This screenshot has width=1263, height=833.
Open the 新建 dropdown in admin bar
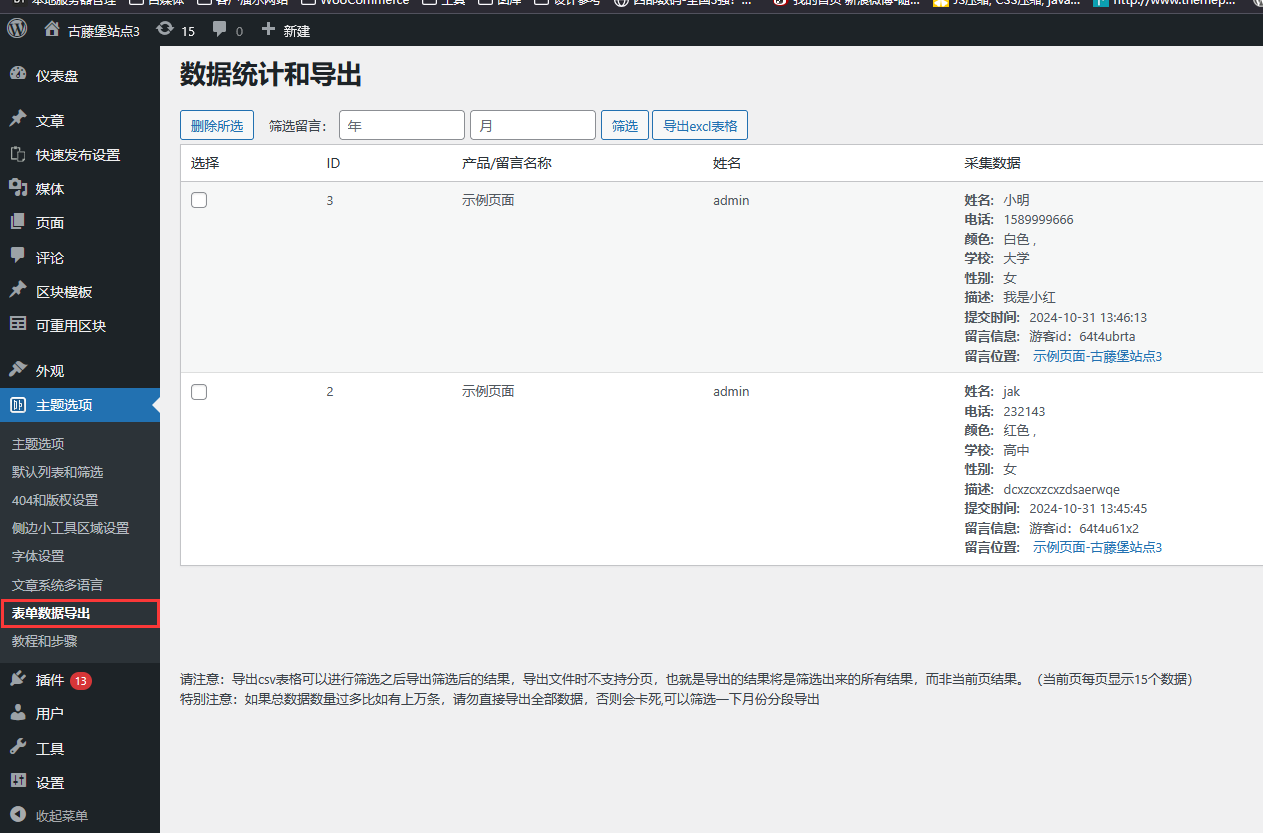pyautogui.click(x=286, y=30)
